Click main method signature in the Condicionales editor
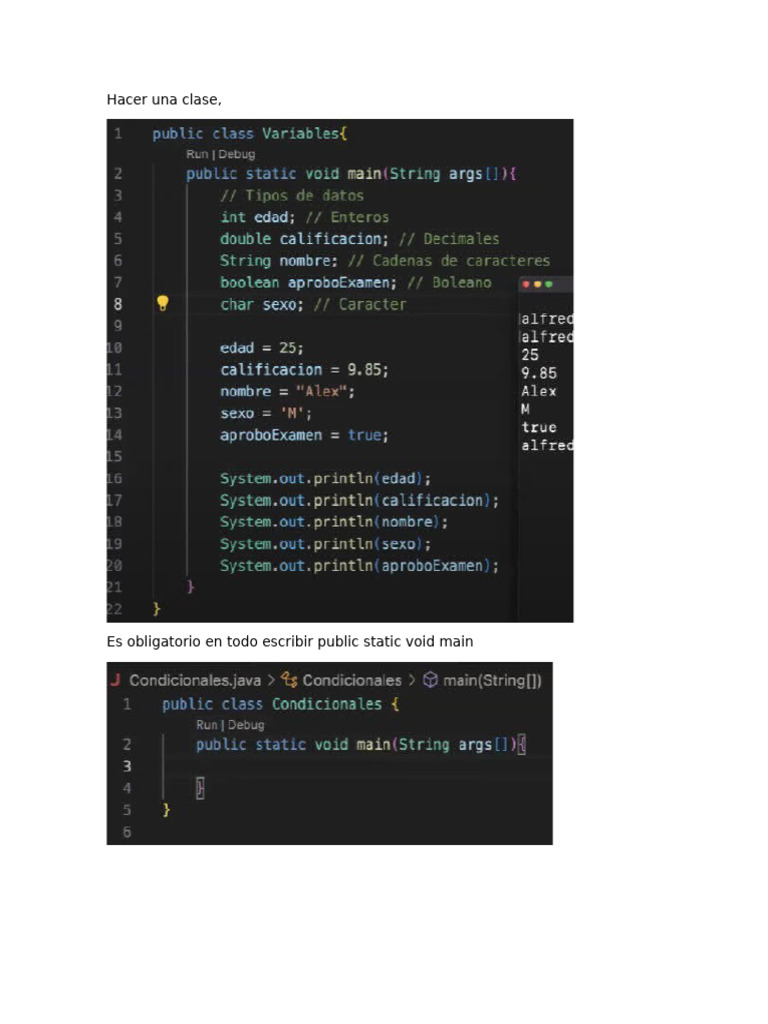The height and width of the screenshot is (1024, 768). (x=361, y=744)
